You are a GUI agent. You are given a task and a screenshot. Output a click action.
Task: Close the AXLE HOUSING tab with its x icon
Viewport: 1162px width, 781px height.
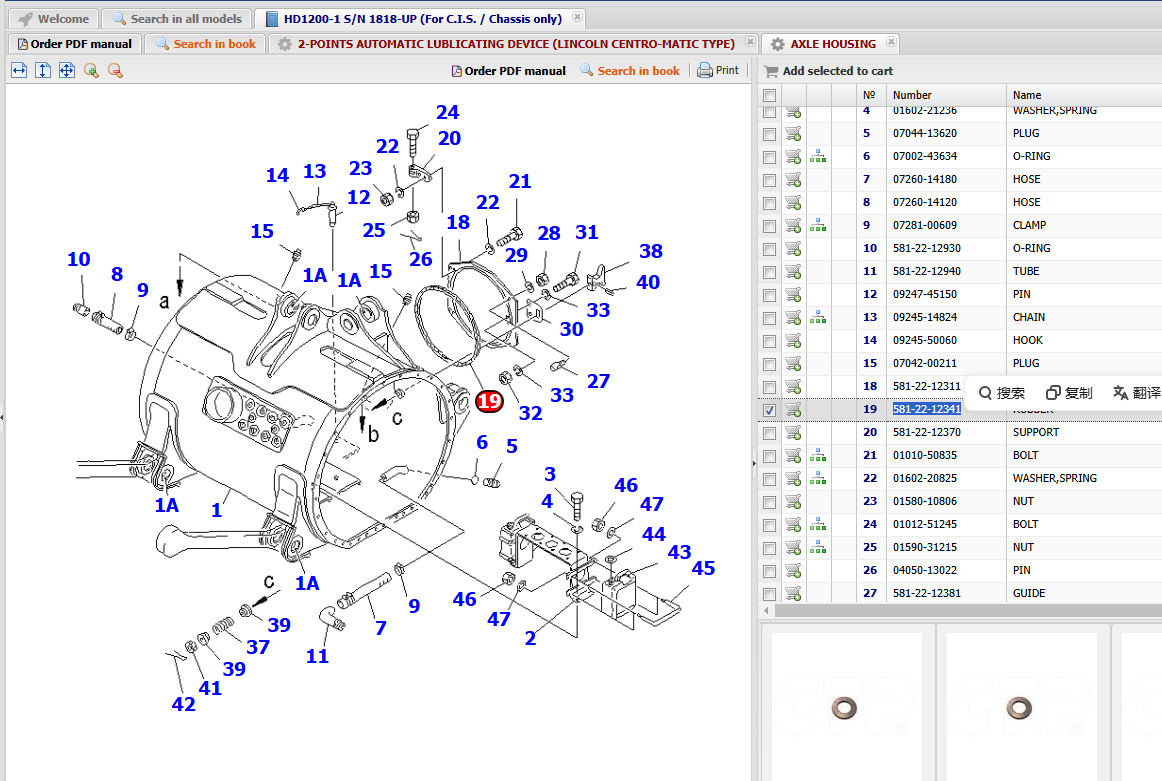892,42
